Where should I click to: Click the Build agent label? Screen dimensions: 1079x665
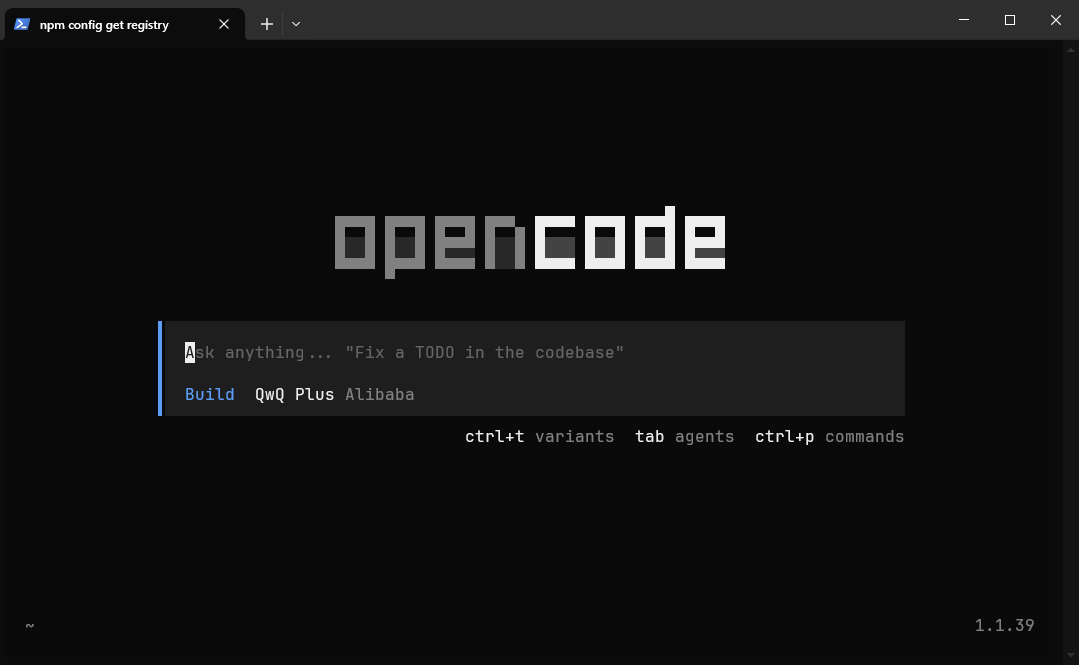210,394
